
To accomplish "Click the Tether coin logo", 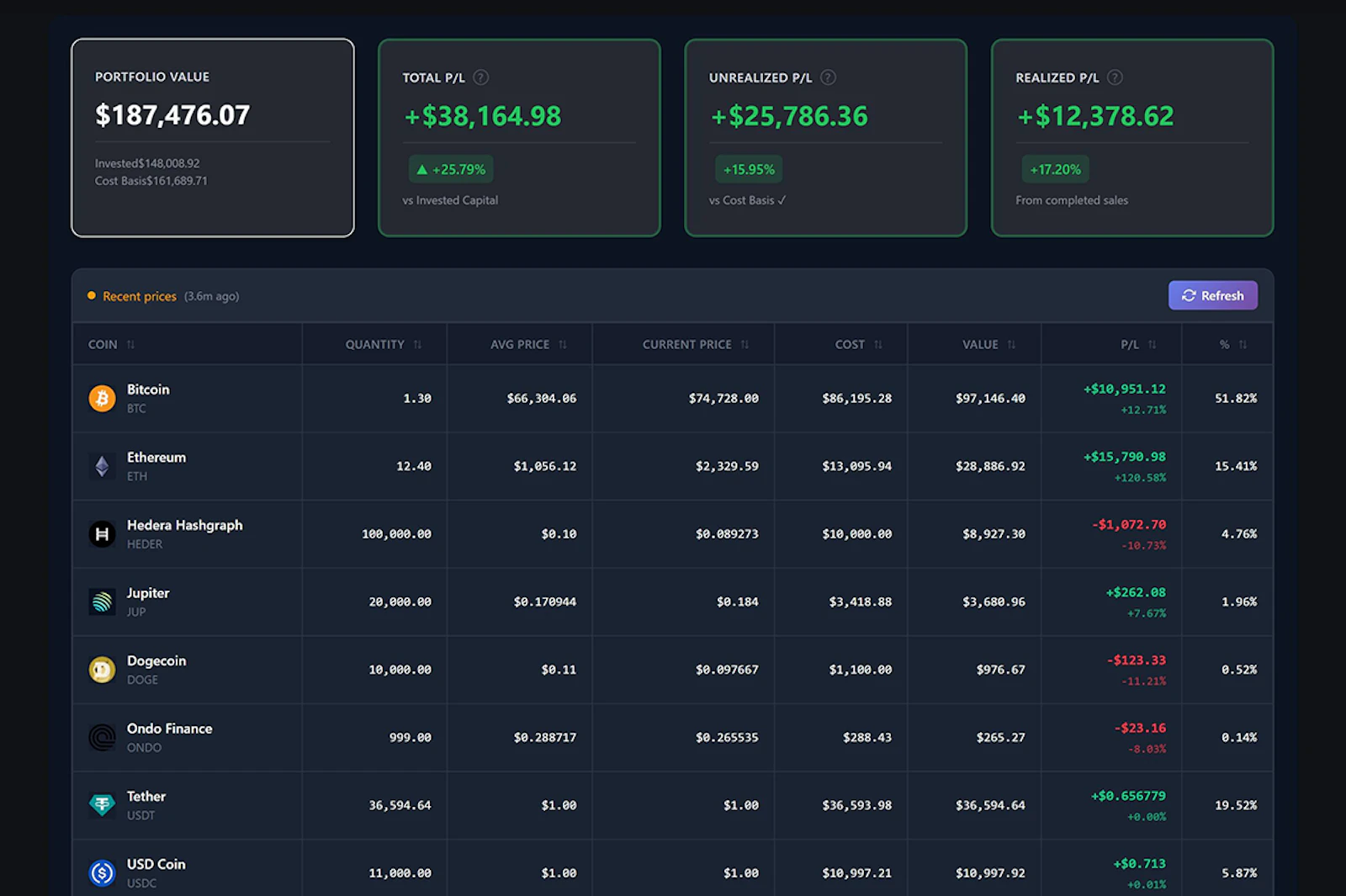I will pyautogui.click(x=102, y=805).
